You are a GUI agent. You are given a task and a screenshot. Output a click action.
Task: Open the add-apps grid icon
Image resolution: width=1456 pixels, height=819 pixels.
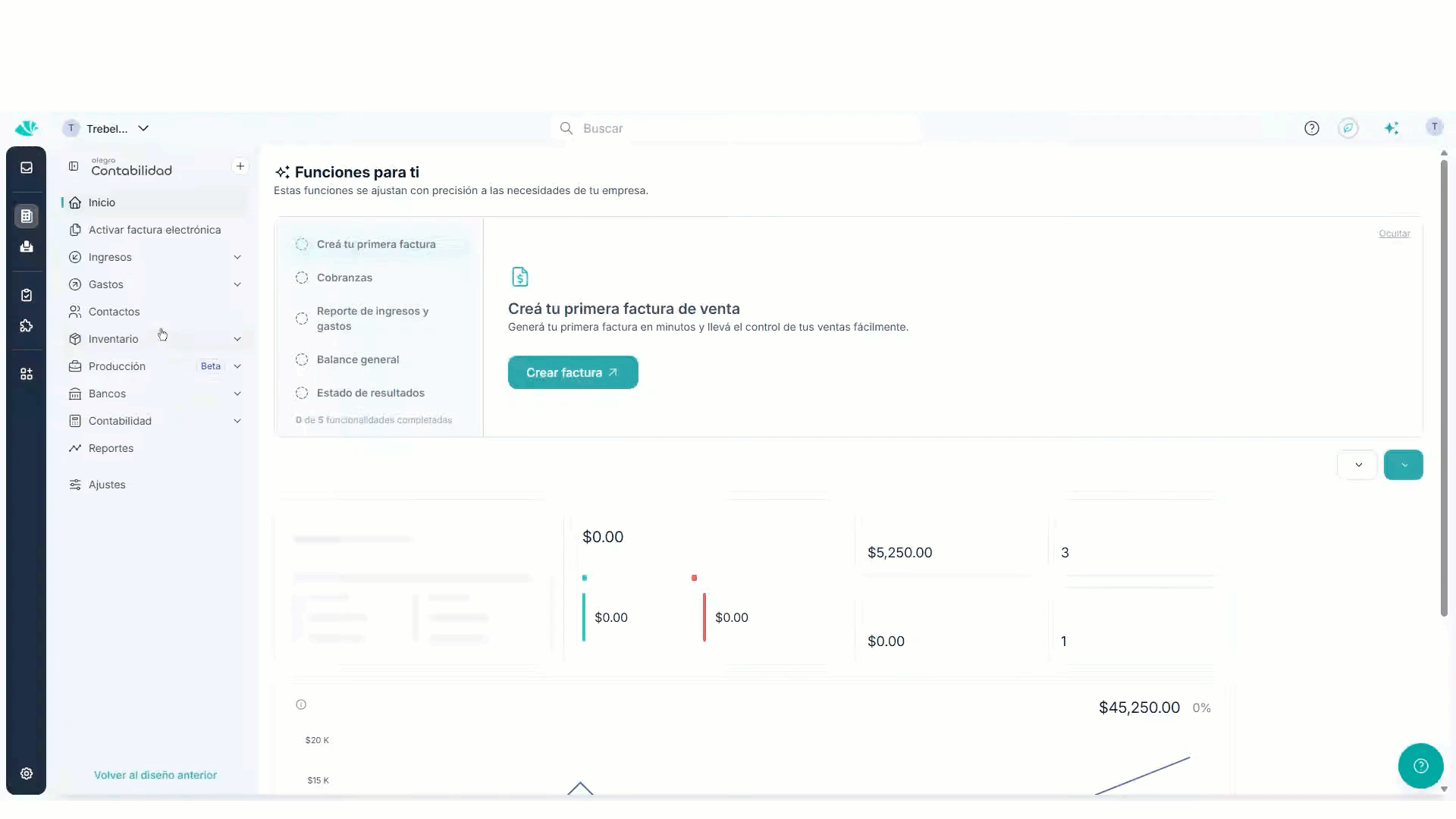(27, 374)
